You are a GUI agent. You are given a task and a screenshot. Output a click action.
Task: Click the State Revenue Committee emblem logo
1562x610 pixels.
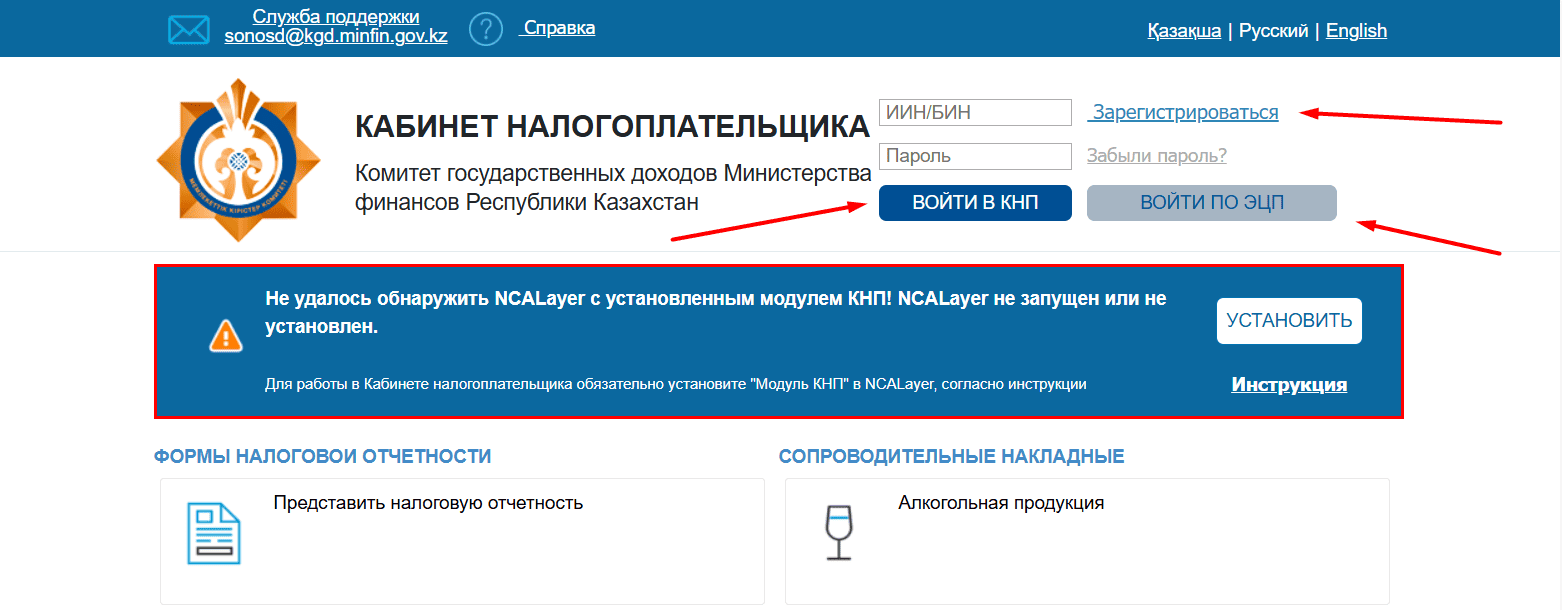point(238,157)
